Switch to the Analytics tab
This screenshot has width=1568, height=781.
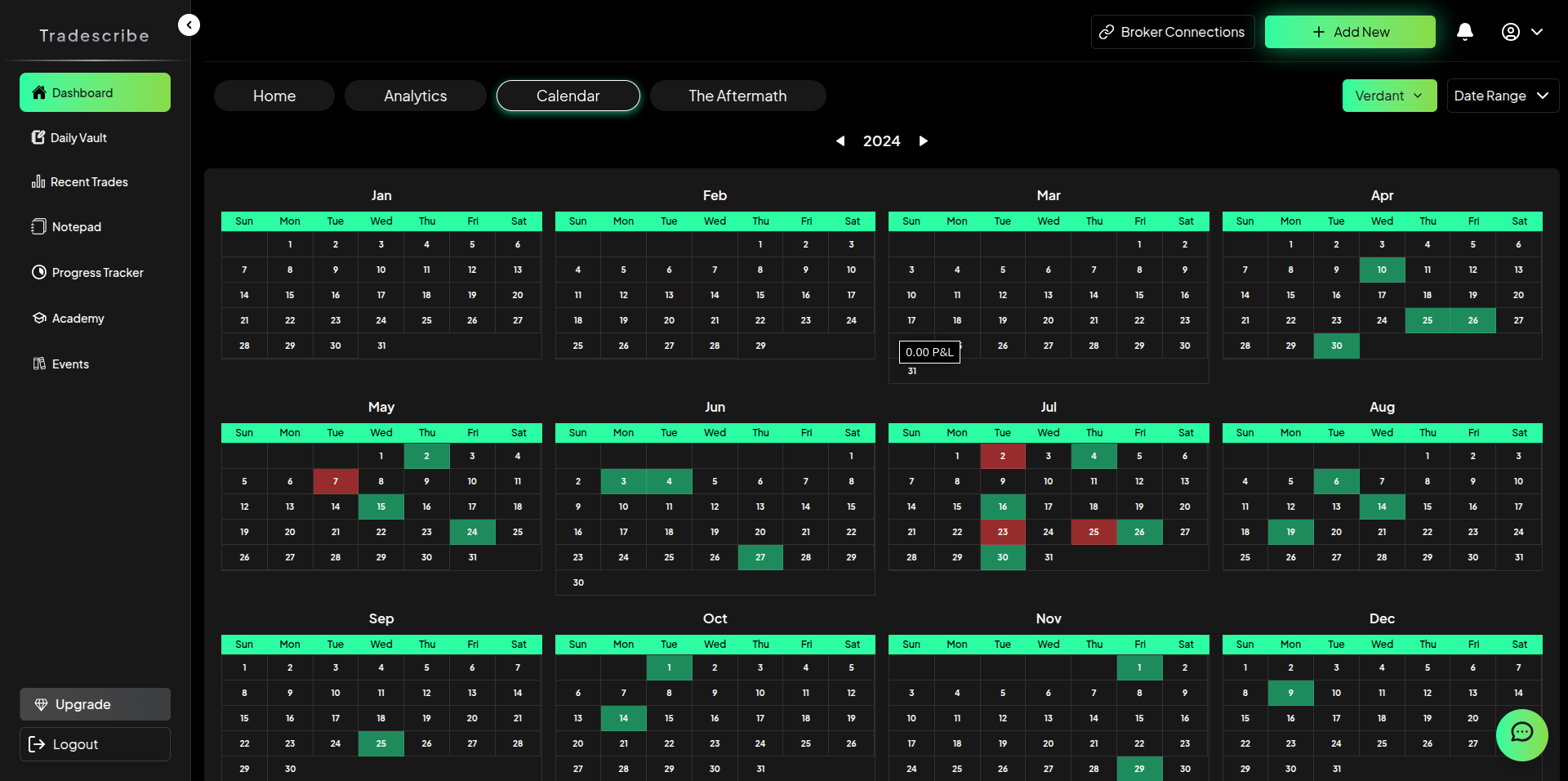[x=416, y=96]
